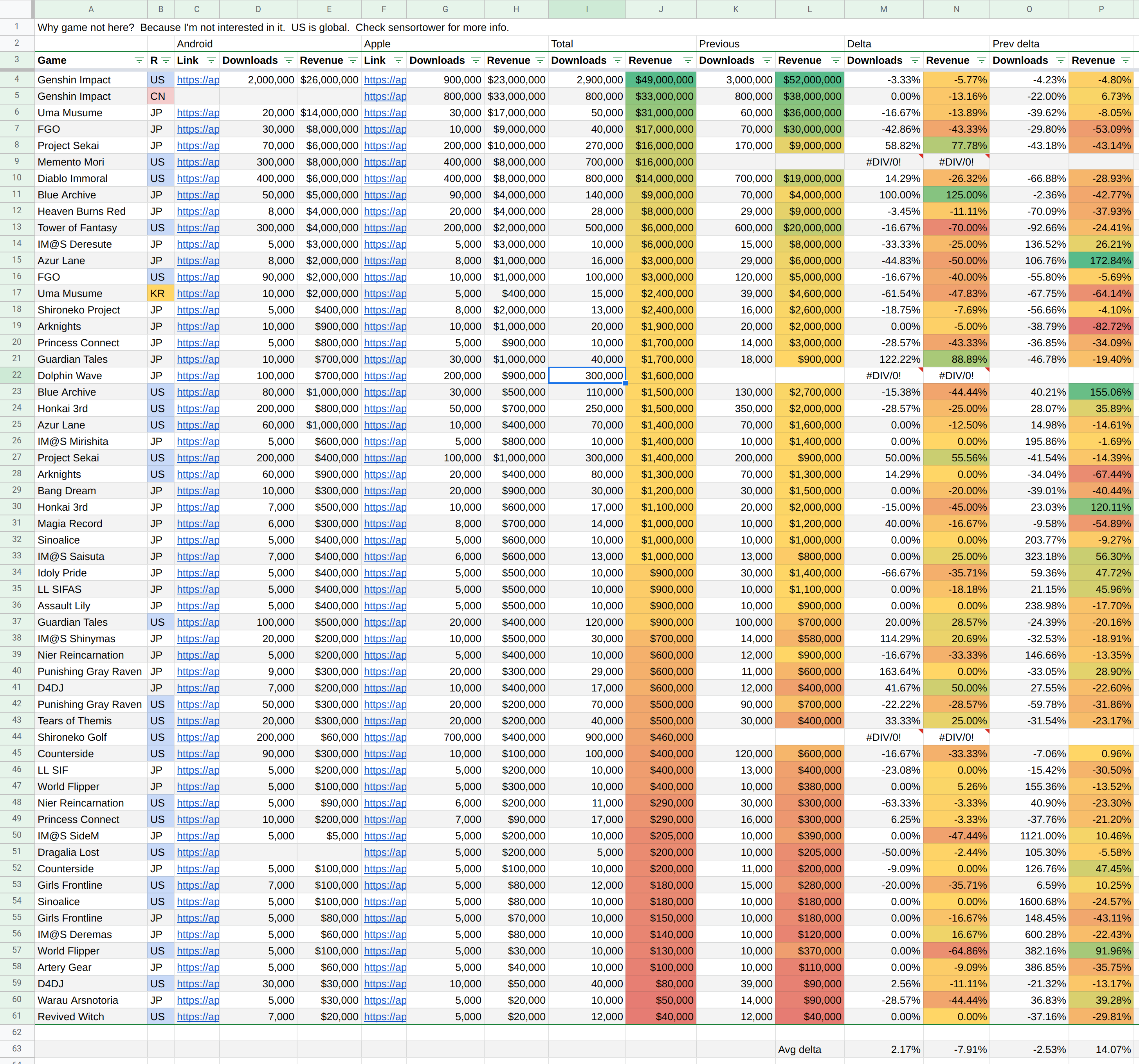1139x1064 pixels.
Task: Select the '155.06%' prev delta cell
Action: (1101, 392)
